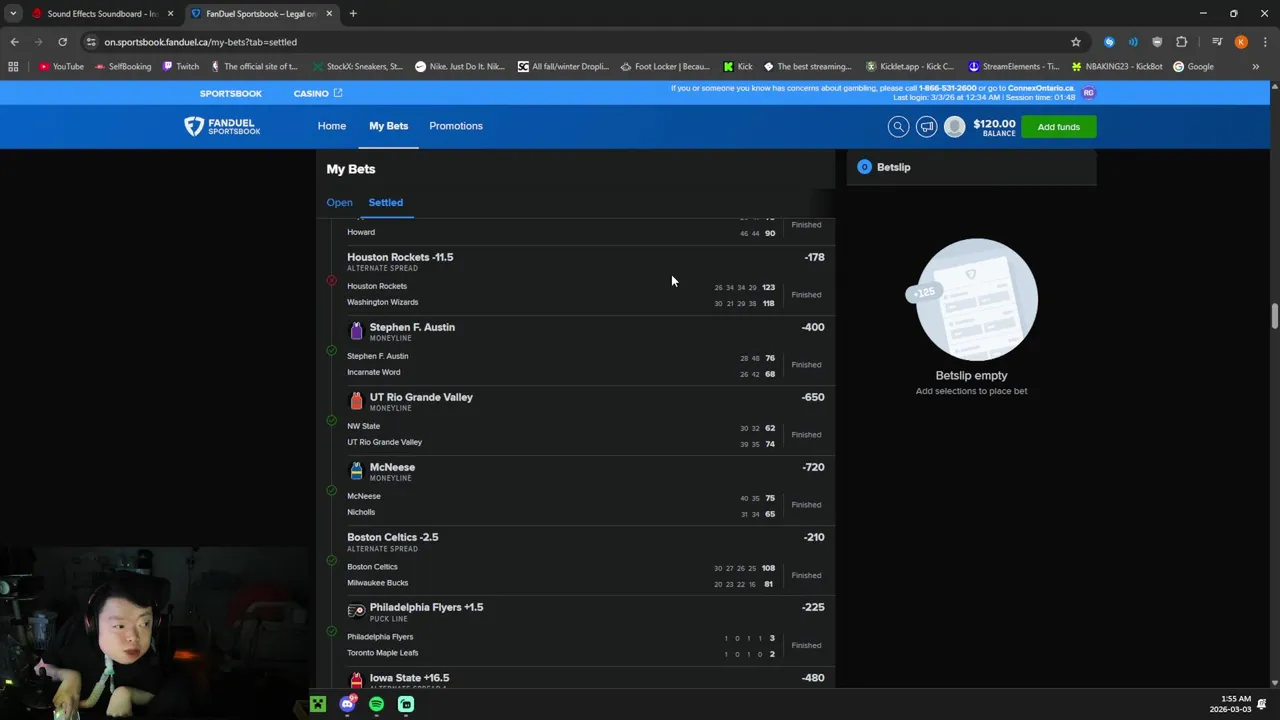Open the Promotions nav item
The height and width of the screenshot is (720, 1280).
pos(456,126)
